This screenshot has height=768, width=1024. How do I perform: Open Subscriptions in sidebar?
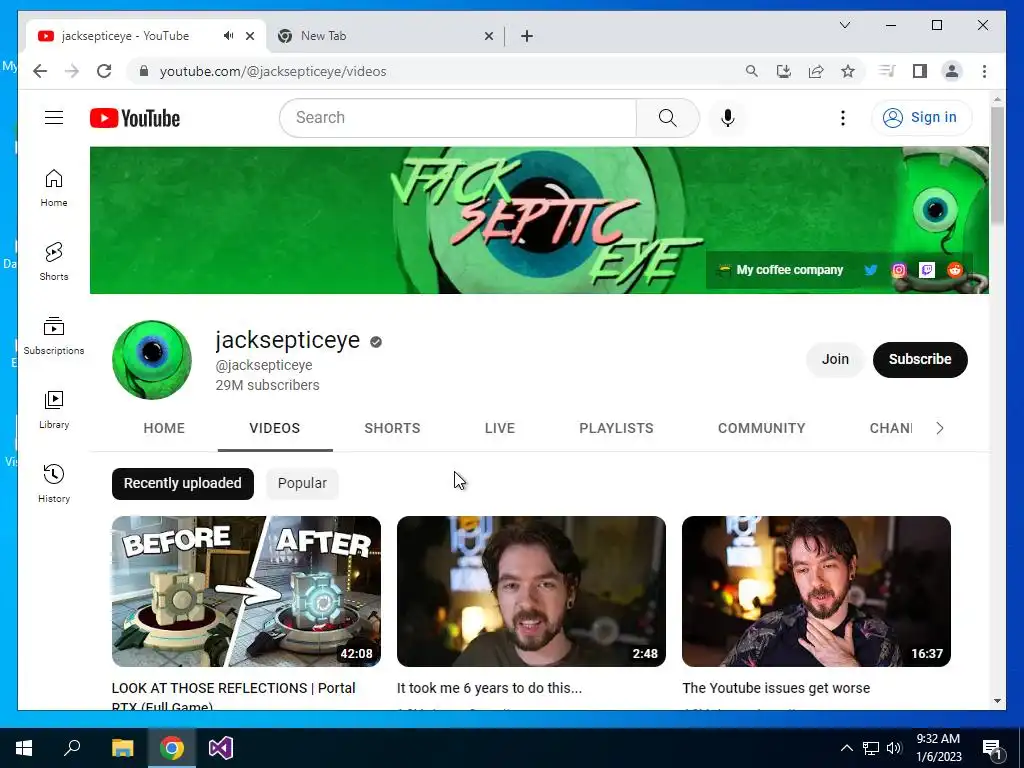pyautogui.click(x=54, y=336)
